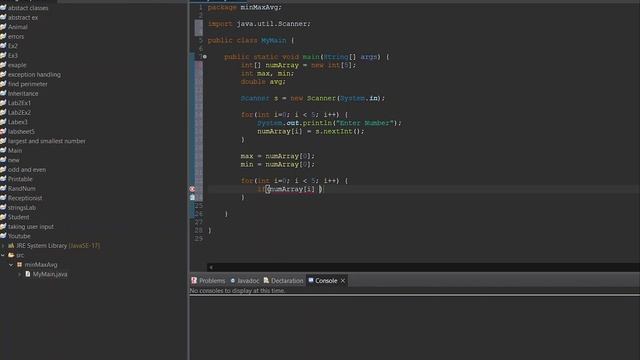Select the abstract ex project

click(x=23, y=18)
